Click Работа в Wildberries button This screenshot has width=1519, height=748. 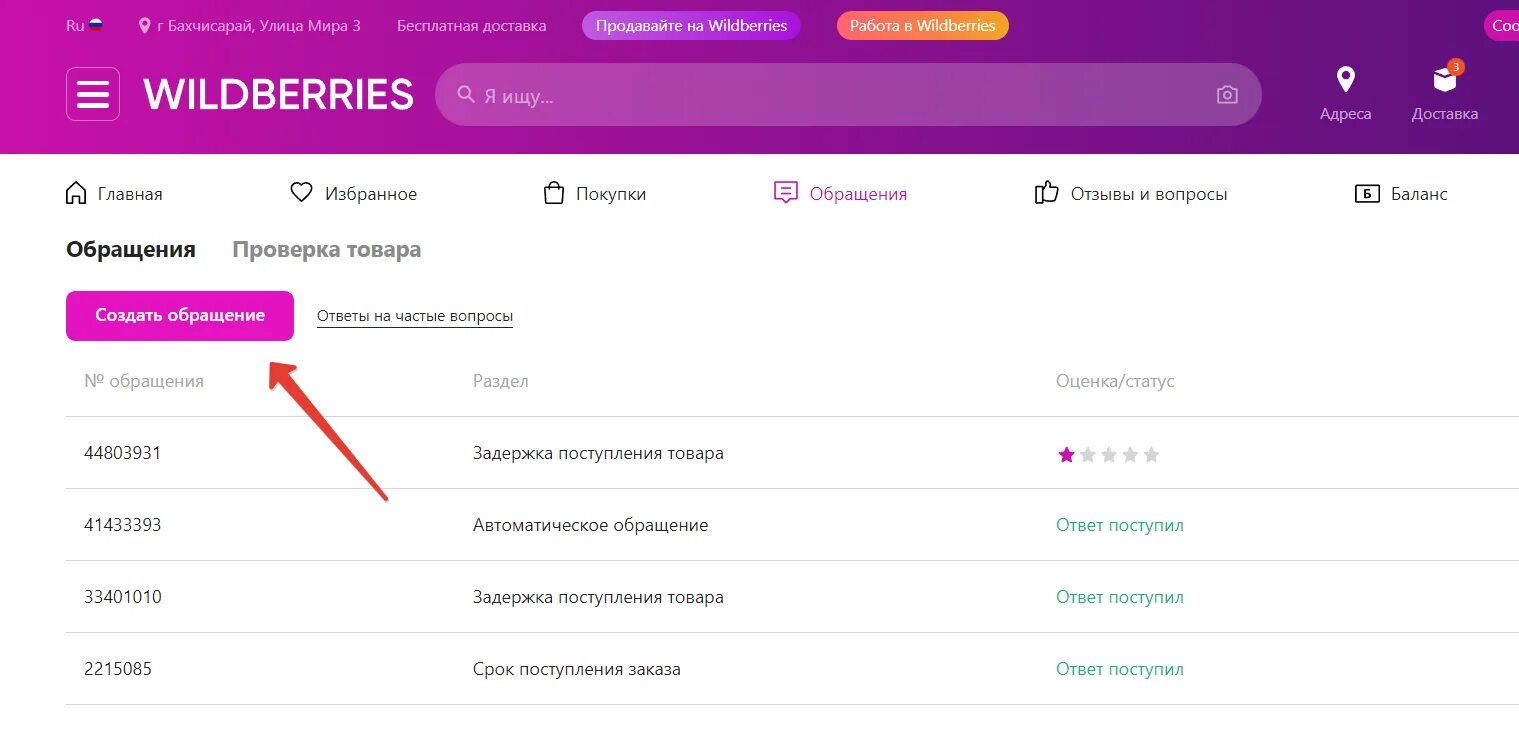(923, 26)
